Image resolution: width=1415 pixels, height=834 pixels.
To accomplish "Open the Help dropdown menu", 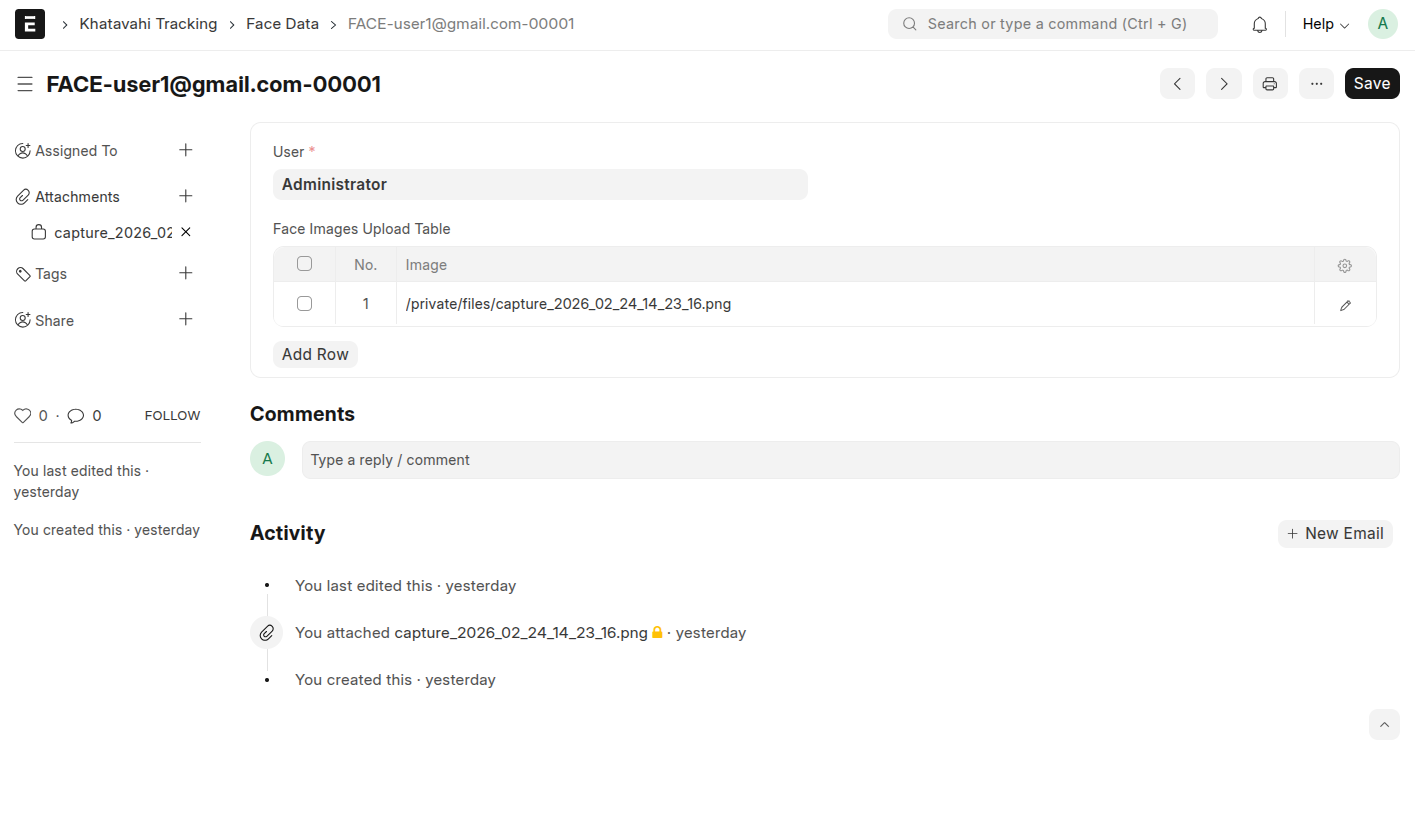I will (x=1325, y=25).
